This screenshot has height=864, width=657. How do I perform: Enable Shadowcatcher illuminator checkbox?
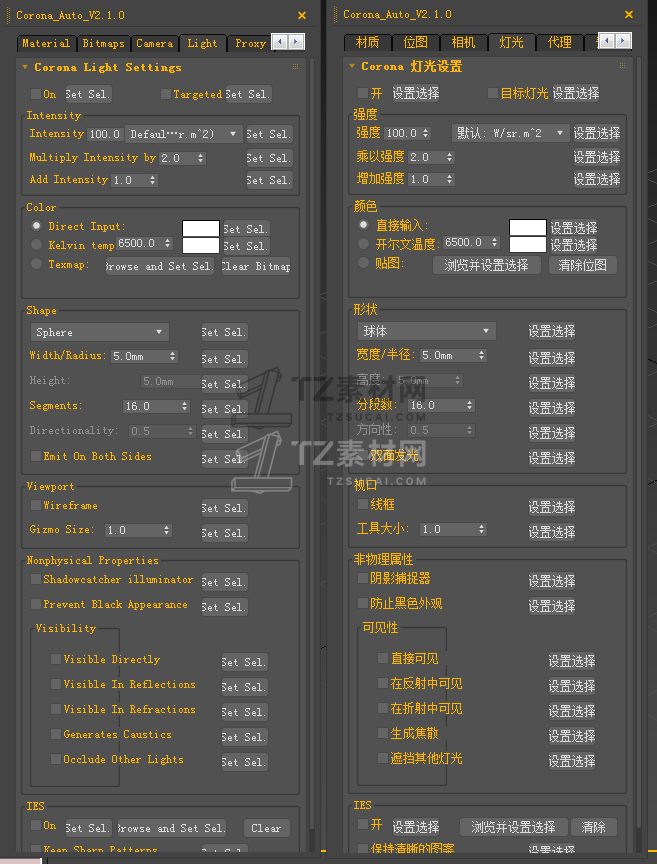click(36, 579)
